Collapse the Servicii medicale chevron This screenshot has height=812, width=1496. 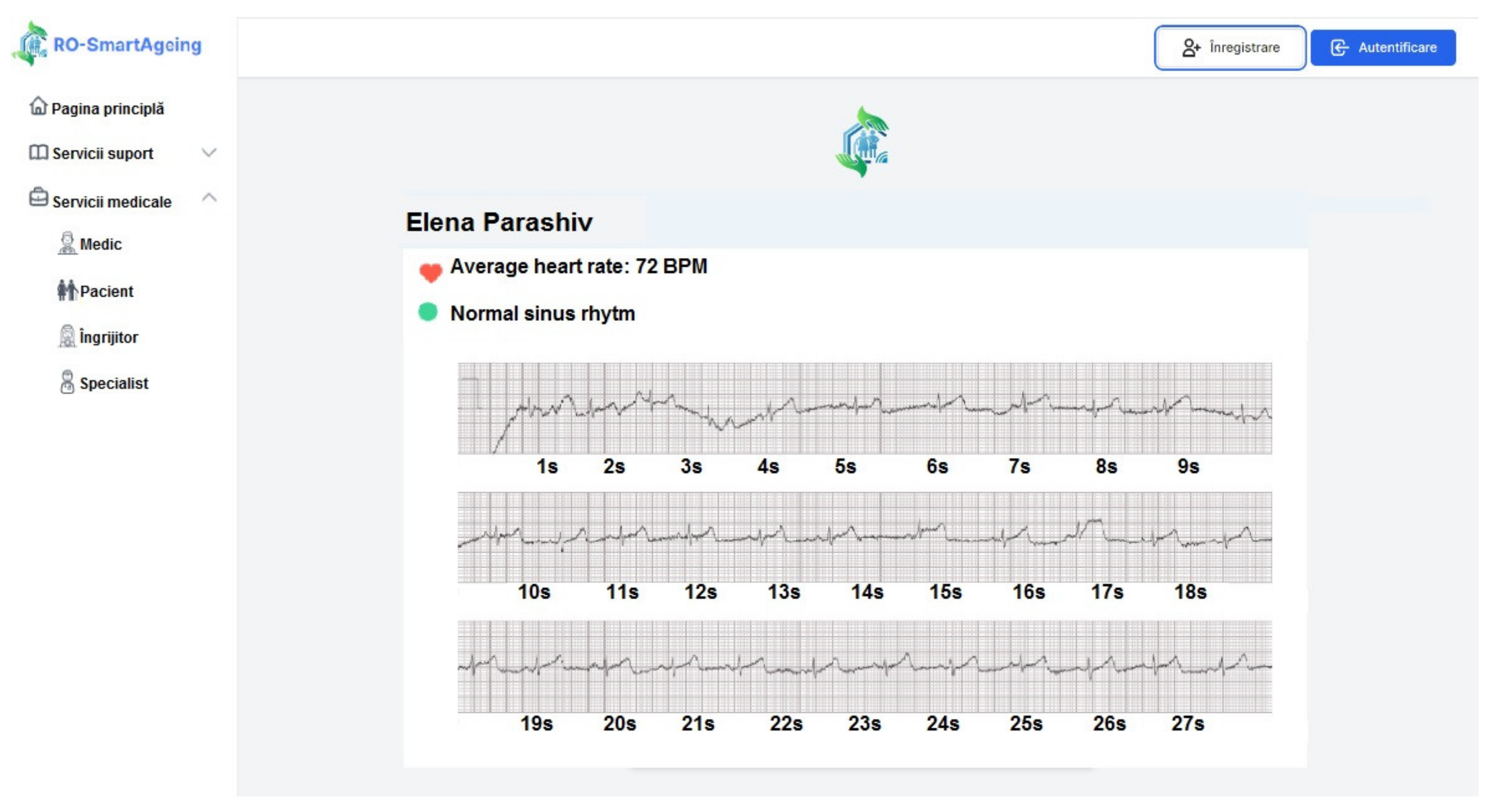click(x=209, y=198)
